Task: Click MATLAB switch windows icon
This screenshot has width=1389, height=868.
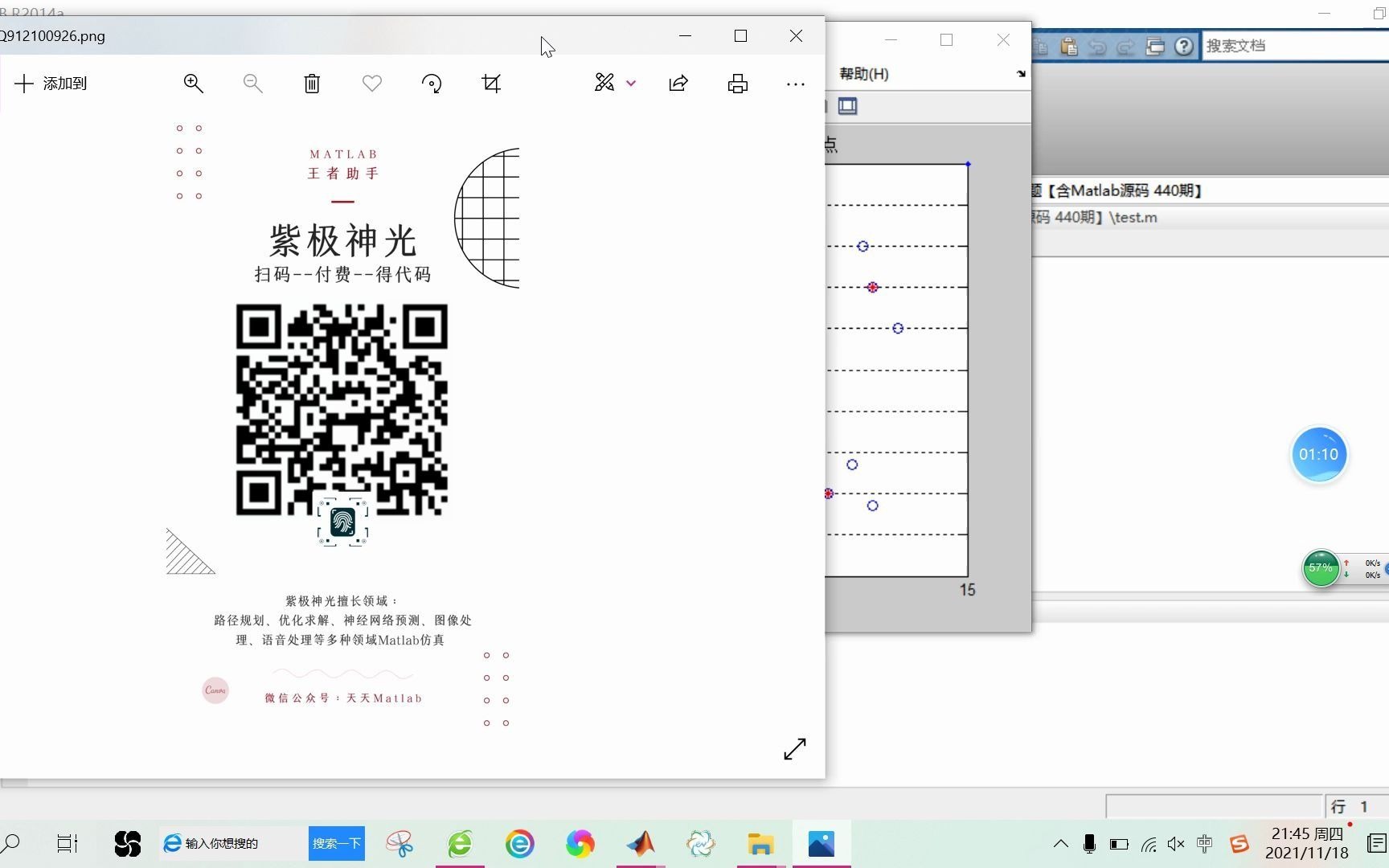Action: (x=1155, y=47)
